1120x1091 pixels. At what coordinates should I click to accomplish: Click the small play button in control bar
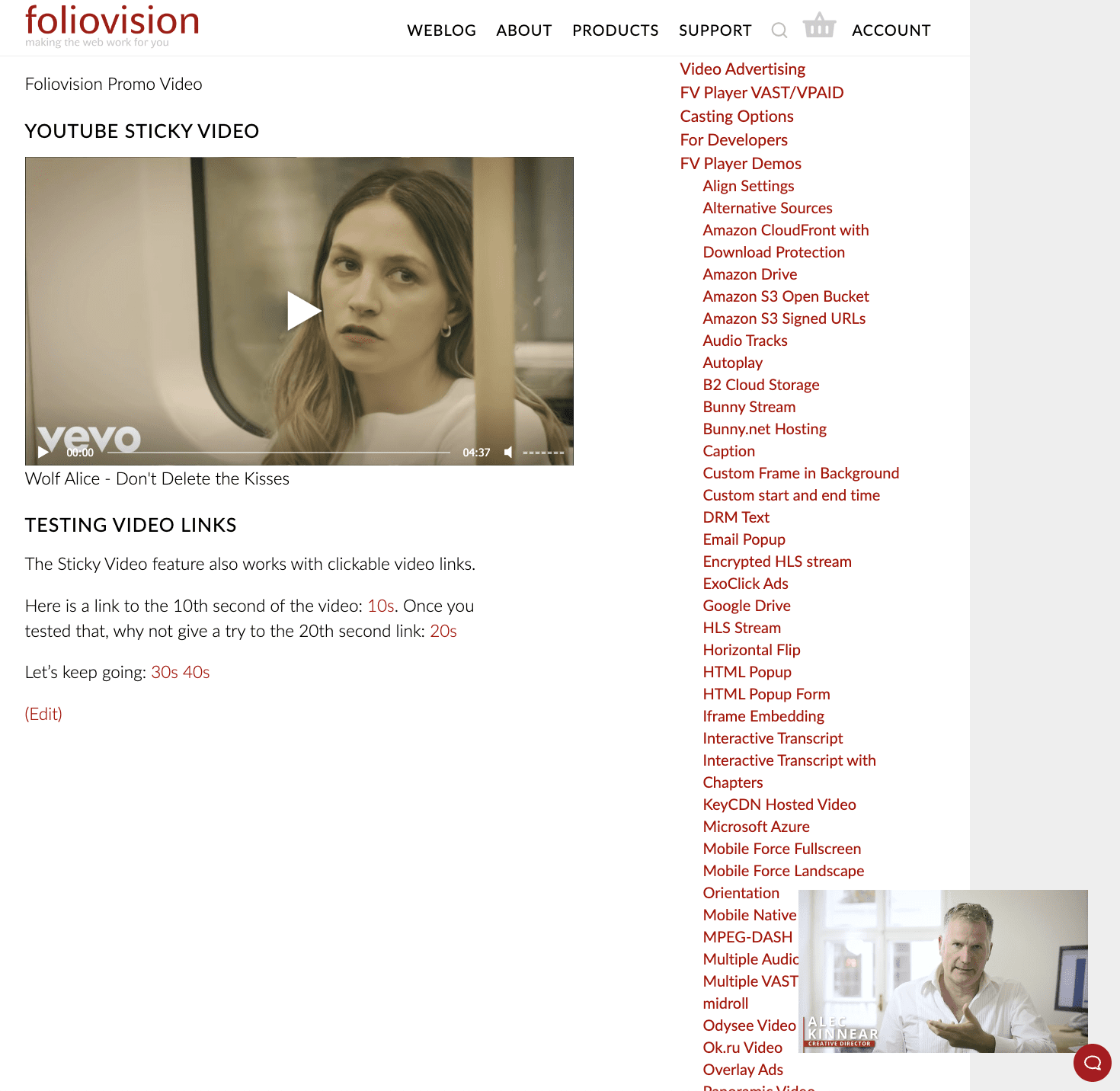coord(43,453)
